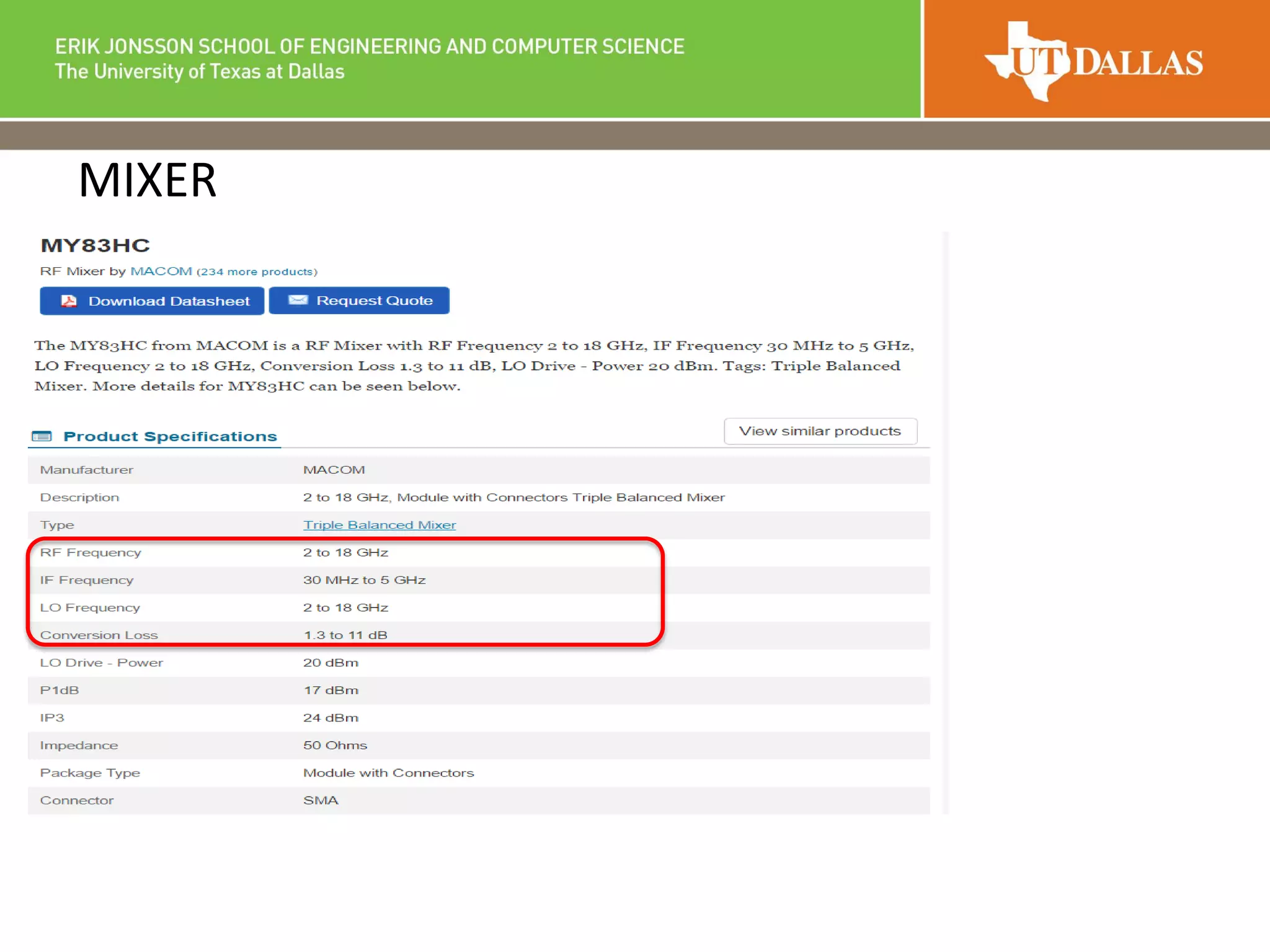This screenshot has height=952, width=1270.
Task: Select the IF Frequency value 30 MHz to 5 GHz
Action: click(364, 580)
